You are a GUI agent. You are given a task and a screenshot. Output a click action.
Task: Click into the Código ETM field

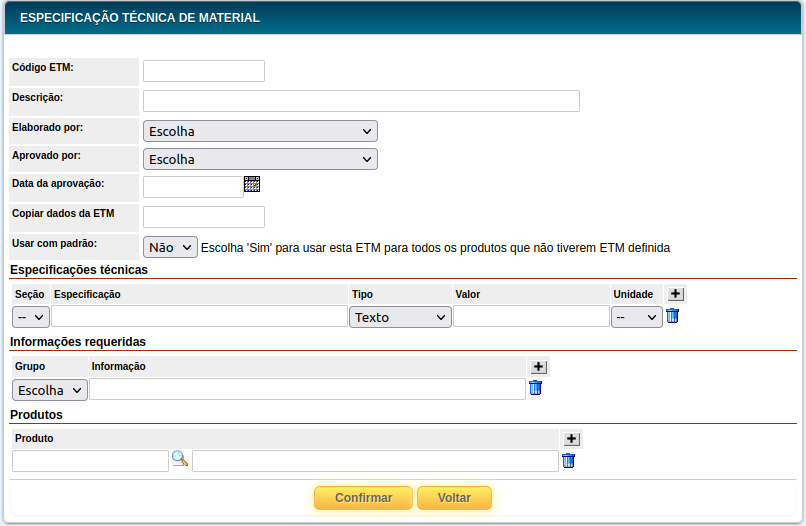click(x=204, y=71)
